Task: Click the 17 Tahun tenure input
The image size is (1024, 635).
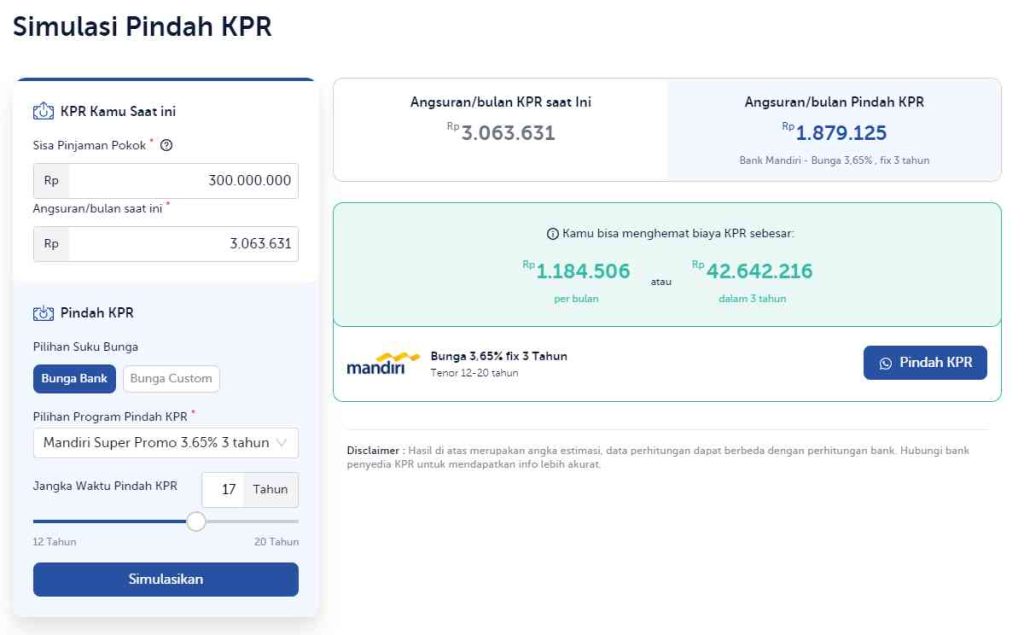Action: pos(228,490)
